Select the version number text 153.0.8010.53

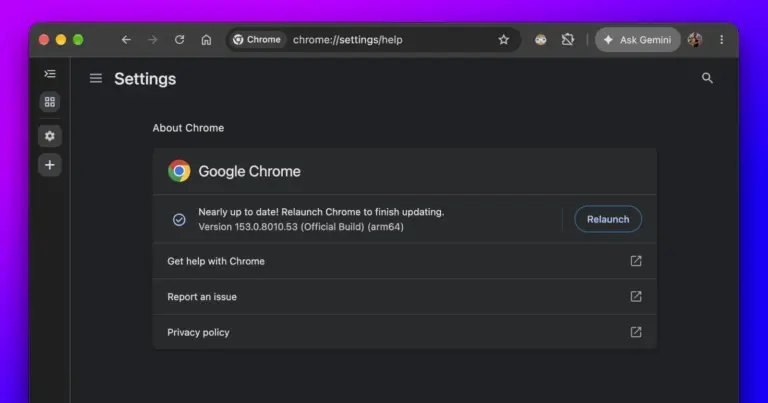[266, 227]
